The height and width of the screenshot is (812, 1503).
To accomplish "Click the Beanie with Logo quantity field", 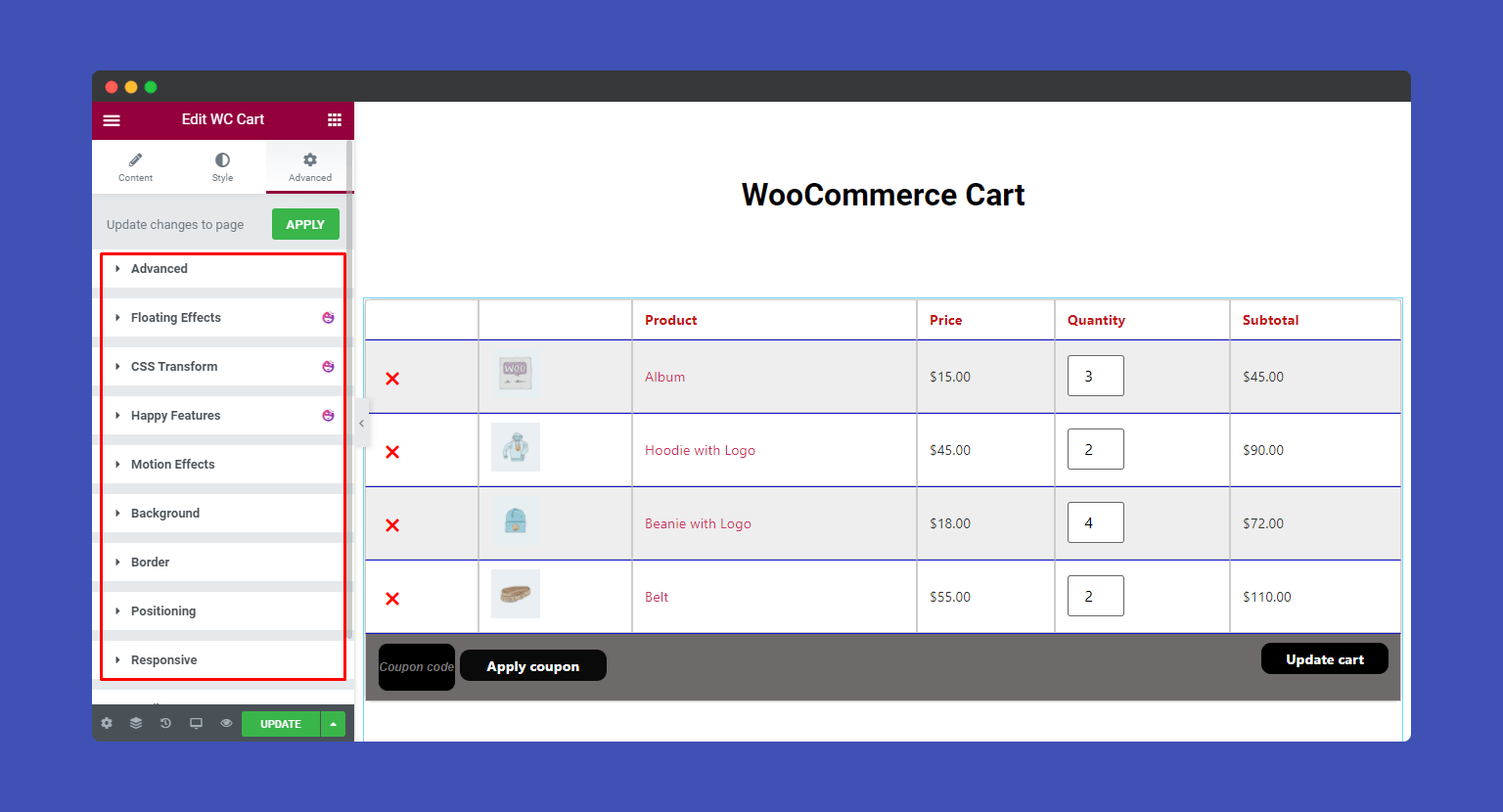I will coord(1096,522).
